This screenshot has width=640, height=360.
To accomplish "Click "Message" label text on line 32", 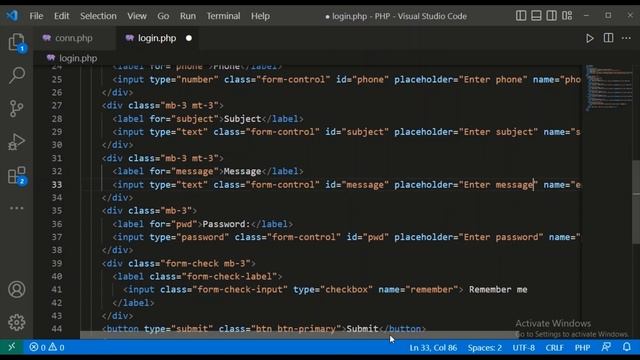I will point(242,171).
